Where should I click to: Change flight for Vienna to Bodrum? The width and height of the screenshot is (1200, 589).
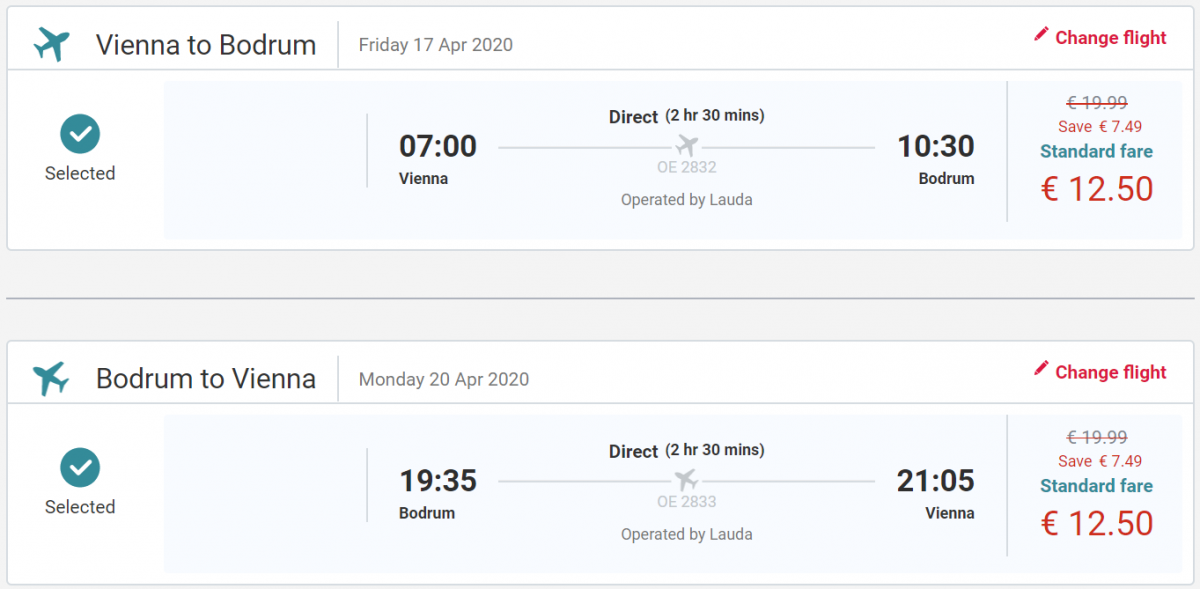[x=1110, y=38]
